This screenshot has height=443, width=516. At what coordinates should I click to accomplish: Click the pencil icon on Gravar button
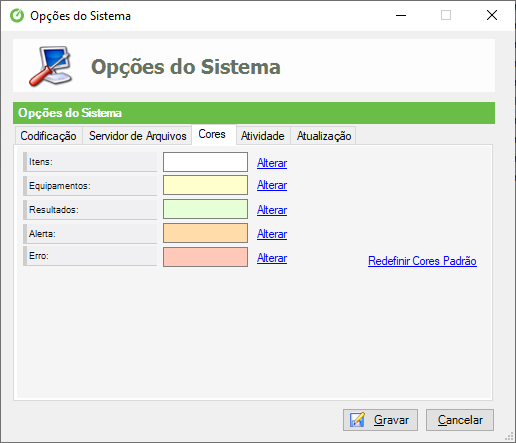pyautogui.click(x=357, y=420)
